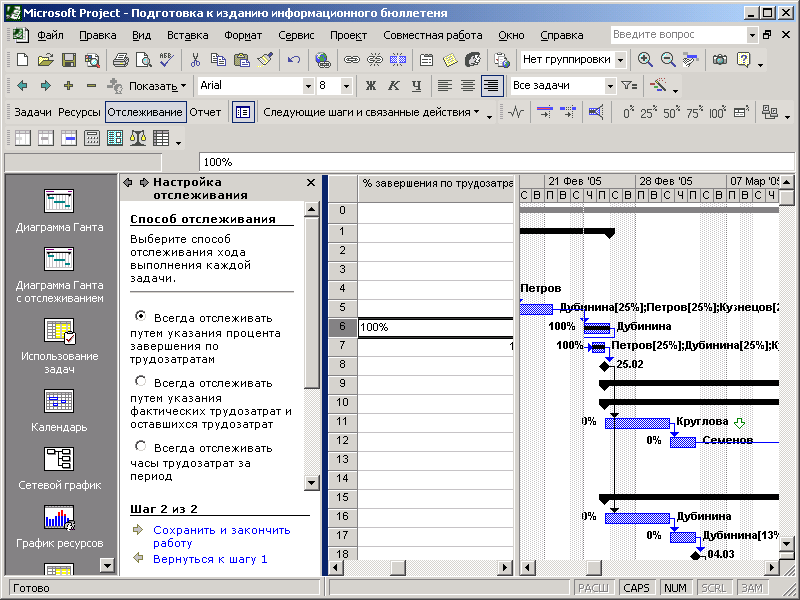This screenshot has width=800, height=600.
Task: Apply format painter brush
Action: (x=265, y=60)
